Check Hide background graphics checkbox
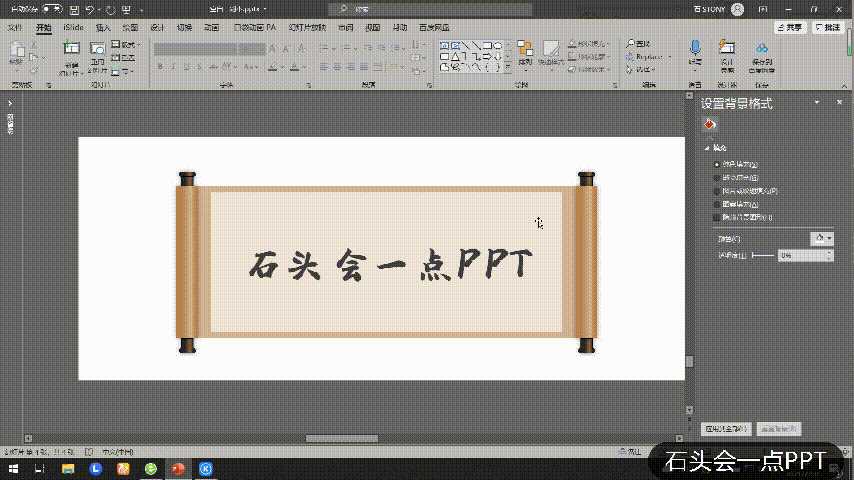 coord(717,217)
